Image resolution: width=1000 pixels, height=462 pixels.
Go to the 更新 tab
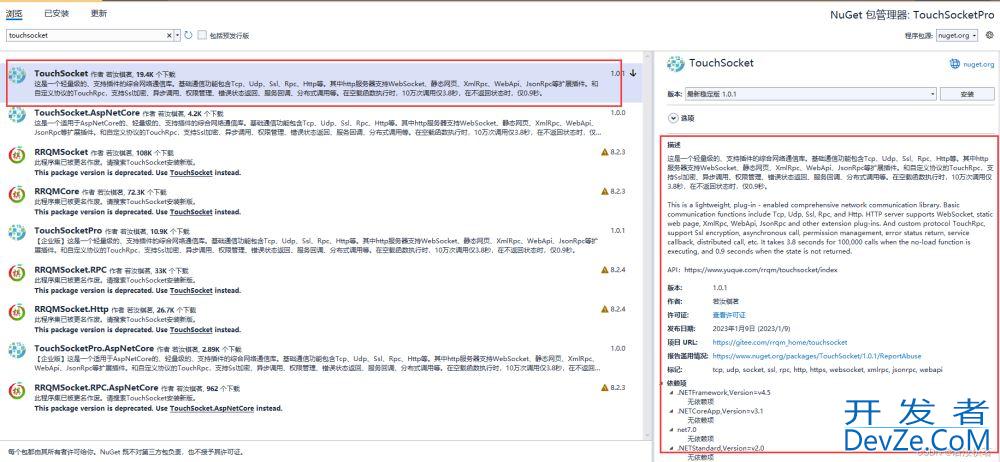[x=99, y=13]
